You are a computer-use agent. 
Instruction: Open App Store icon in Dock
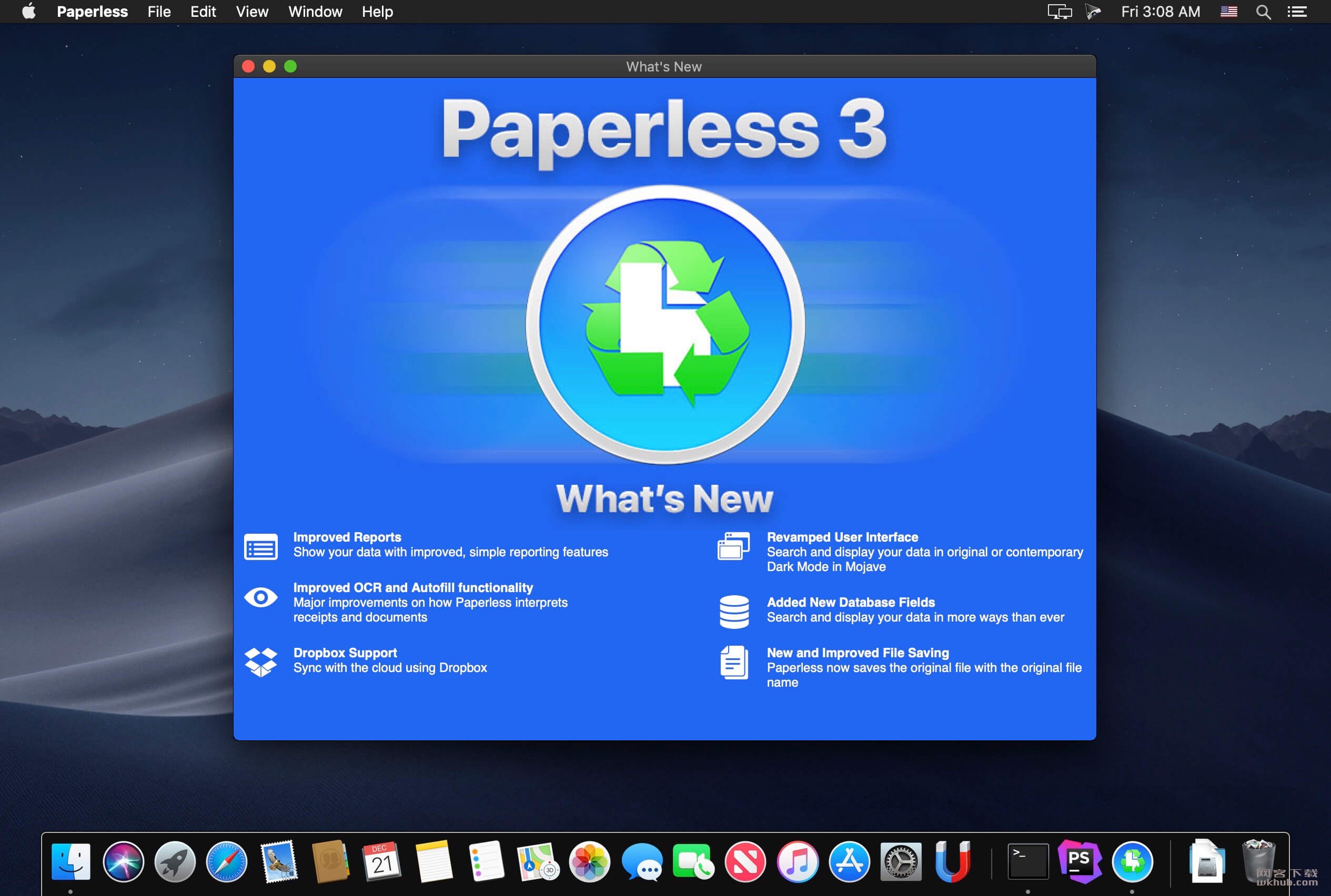[x=849, y=861]
